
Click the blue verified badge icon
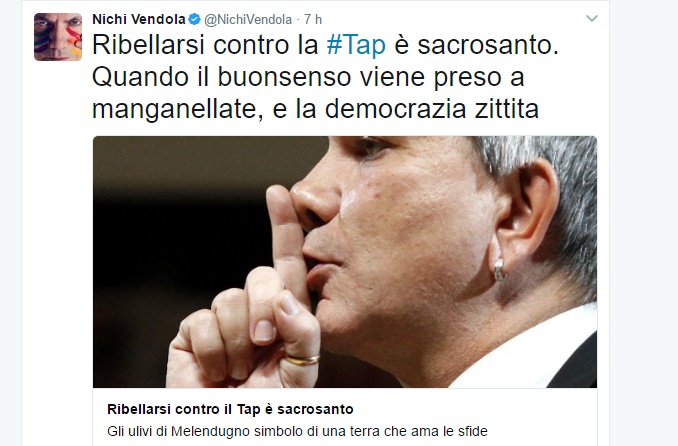pyautogui.click(x=195, y=19)
